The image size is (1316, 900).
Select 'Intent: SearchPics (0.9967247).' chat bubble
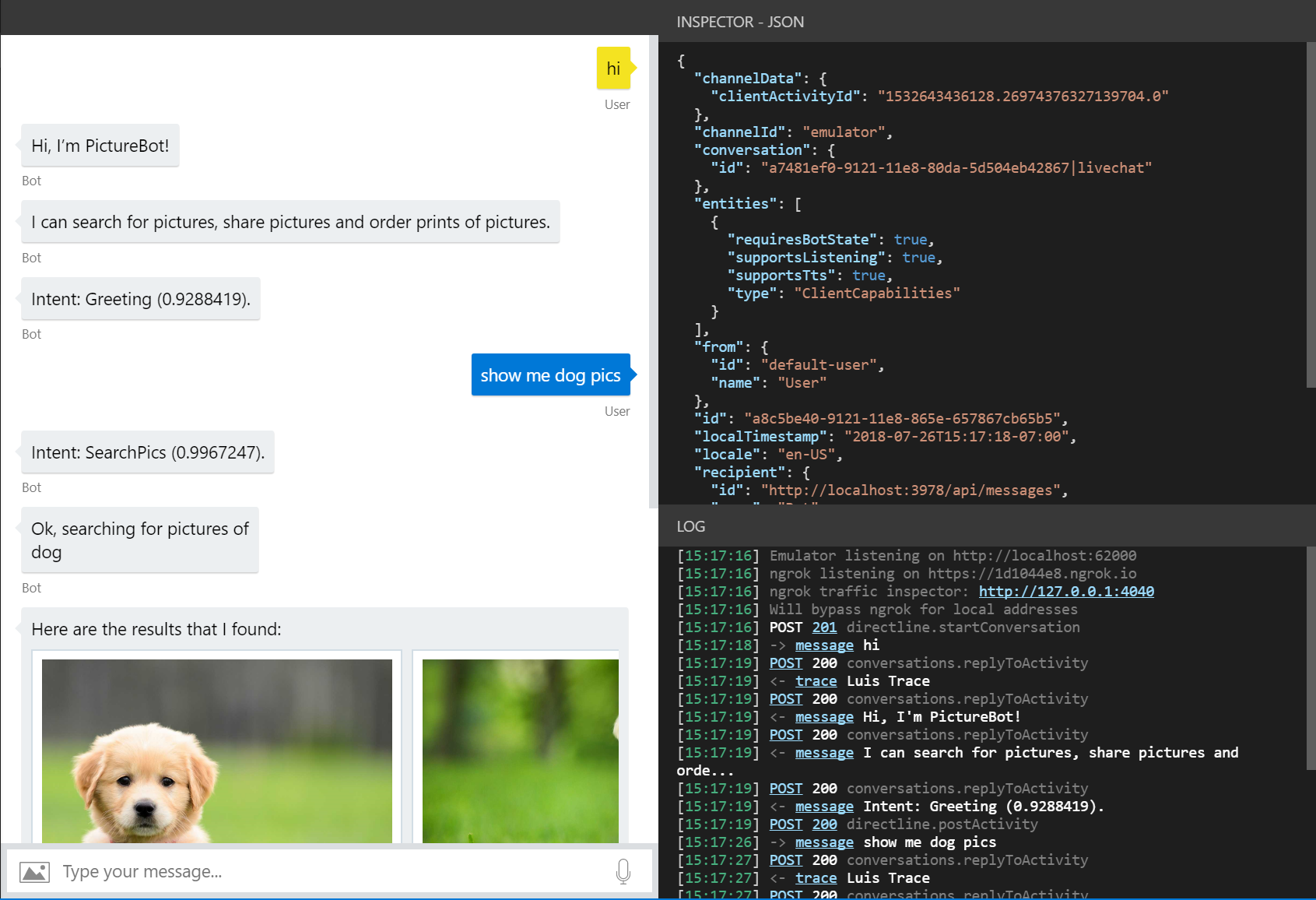(148, 452)
